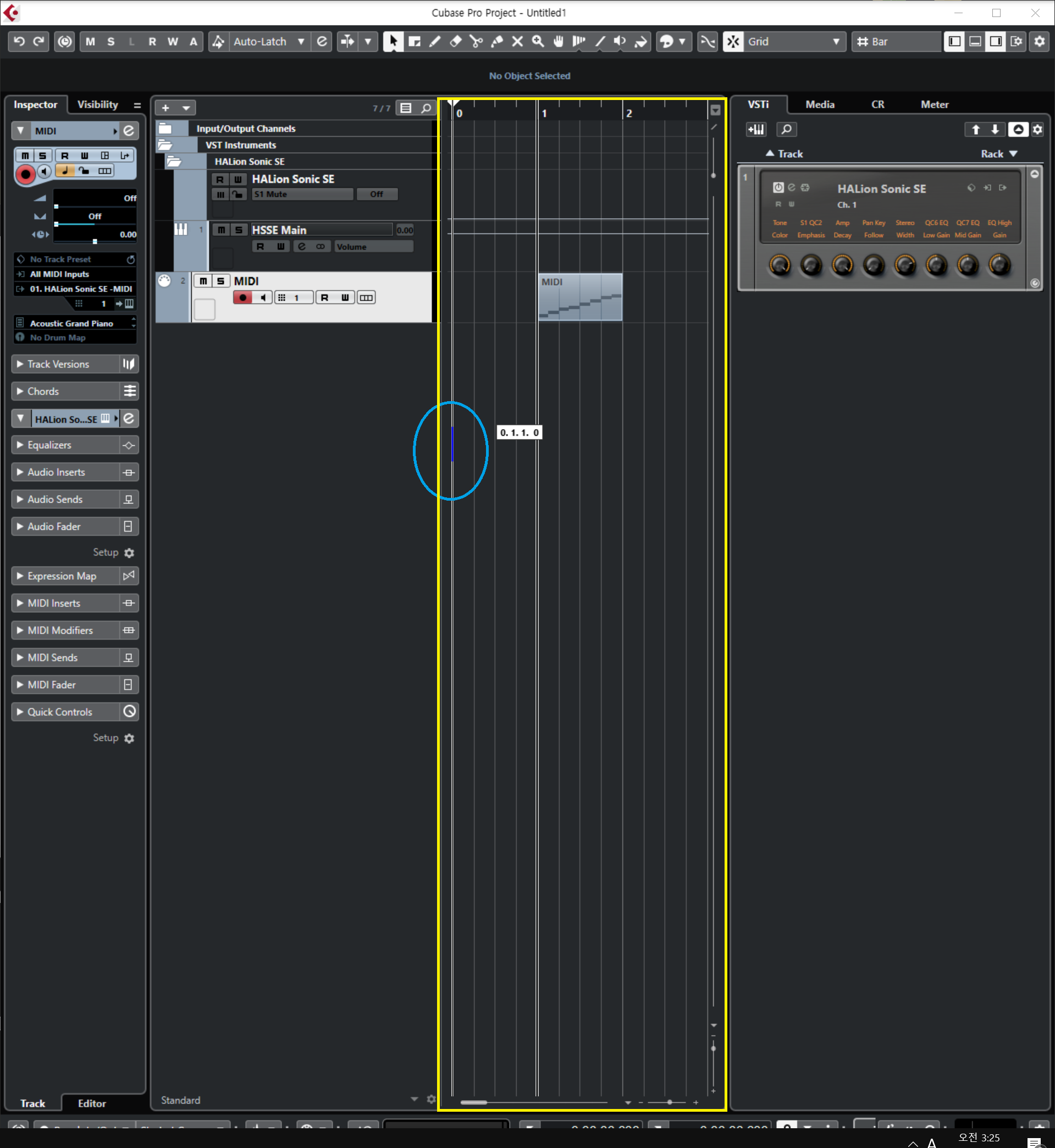Click the Add Track plus button
Viewport: 1055px width, 1148px height.
click(165, 108)
